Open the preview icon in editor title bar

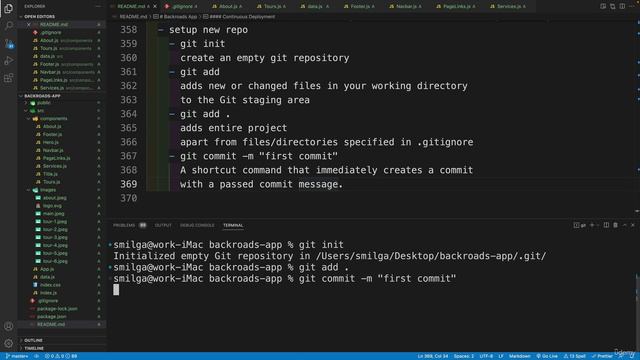[x=603, y=6]
